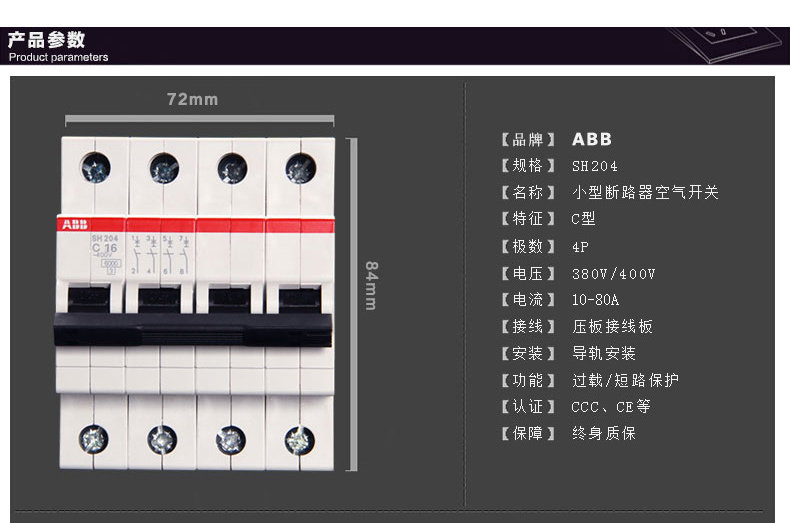Click the '【特征】' label
790x523 pixels.
click(x=528, y=219)
